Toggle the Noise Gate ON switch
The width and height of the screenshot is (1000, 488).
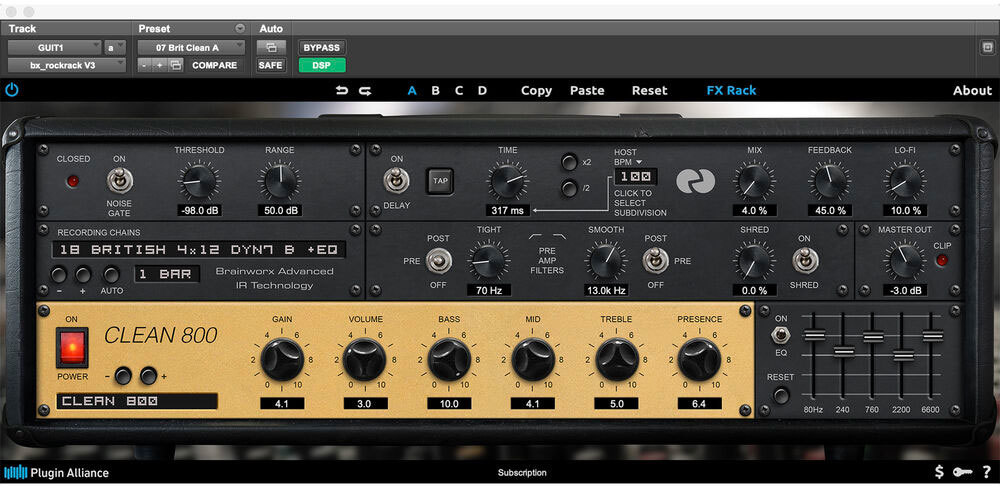(119, 182)
